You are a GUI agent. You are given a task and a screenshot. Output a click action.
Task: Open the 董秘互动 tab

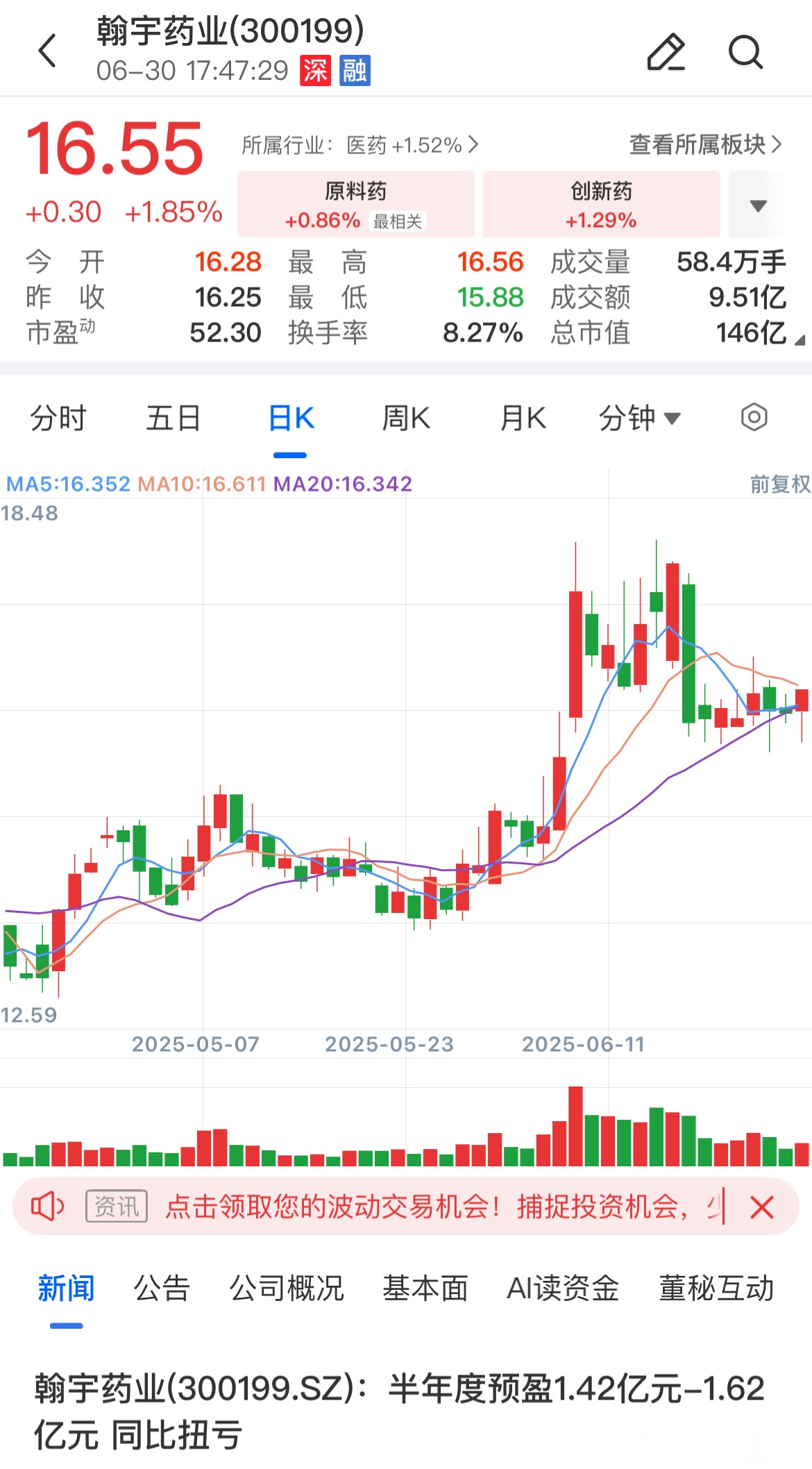pyautogui.click(x=716, y=1288)
